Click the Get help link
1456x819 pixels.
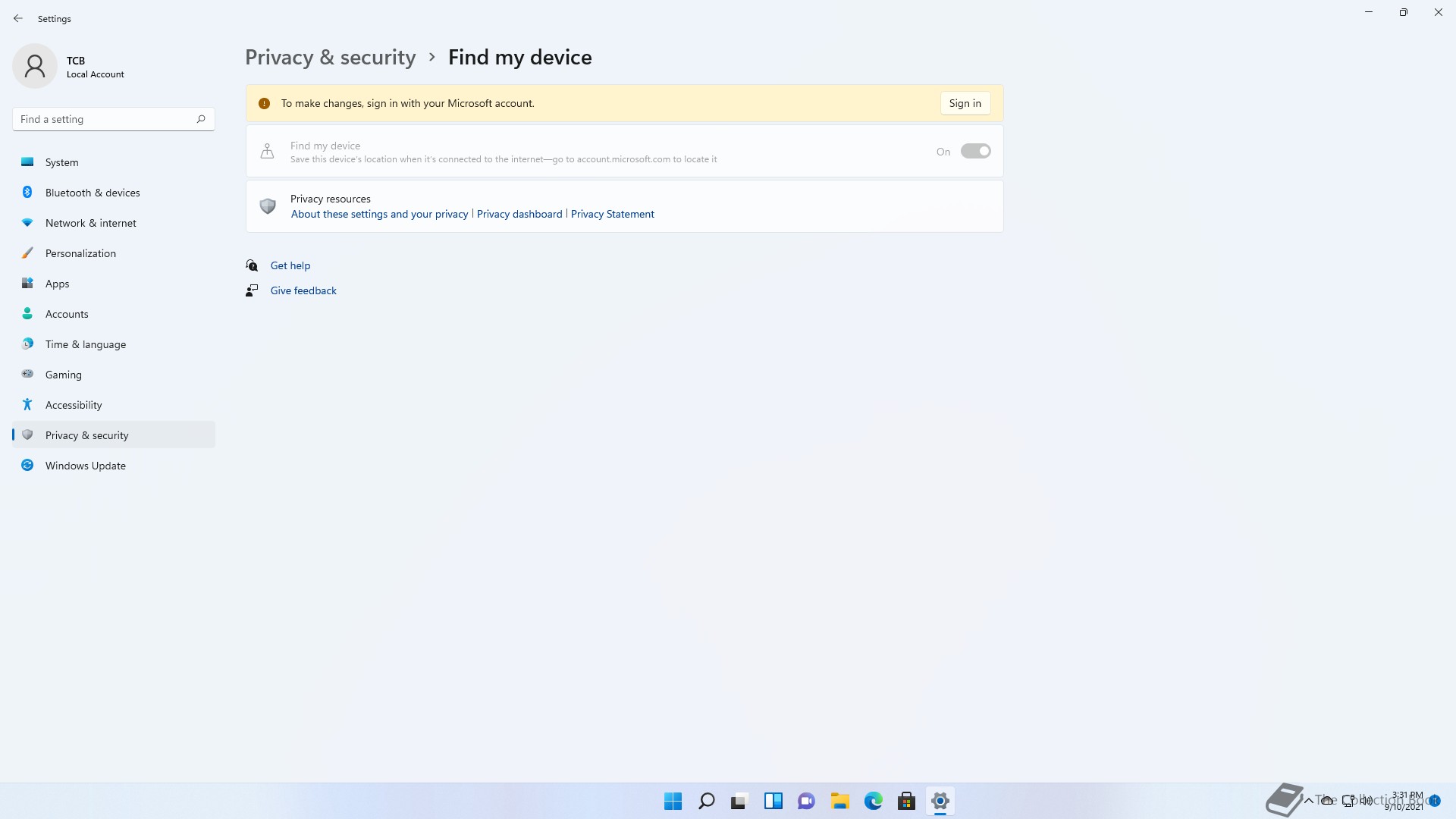[x=290, y=265]
